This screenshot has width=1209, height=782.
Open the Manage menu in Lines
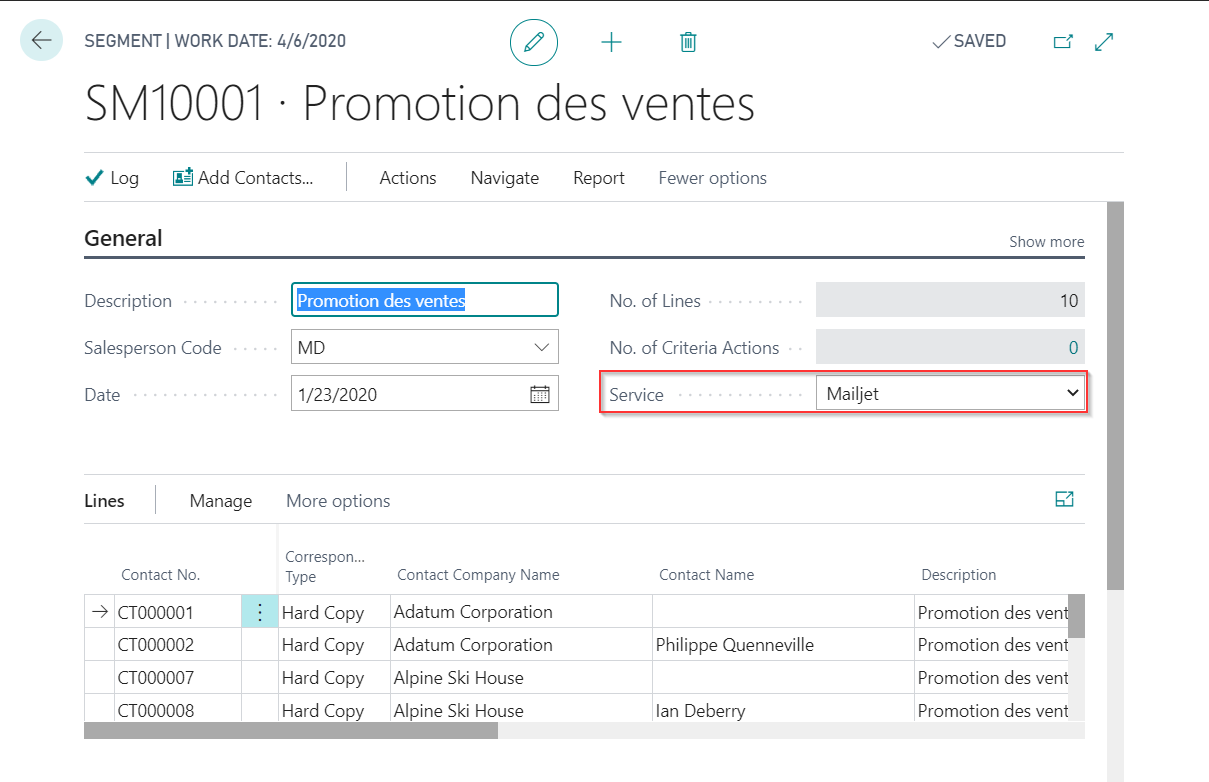click(221, 501)
